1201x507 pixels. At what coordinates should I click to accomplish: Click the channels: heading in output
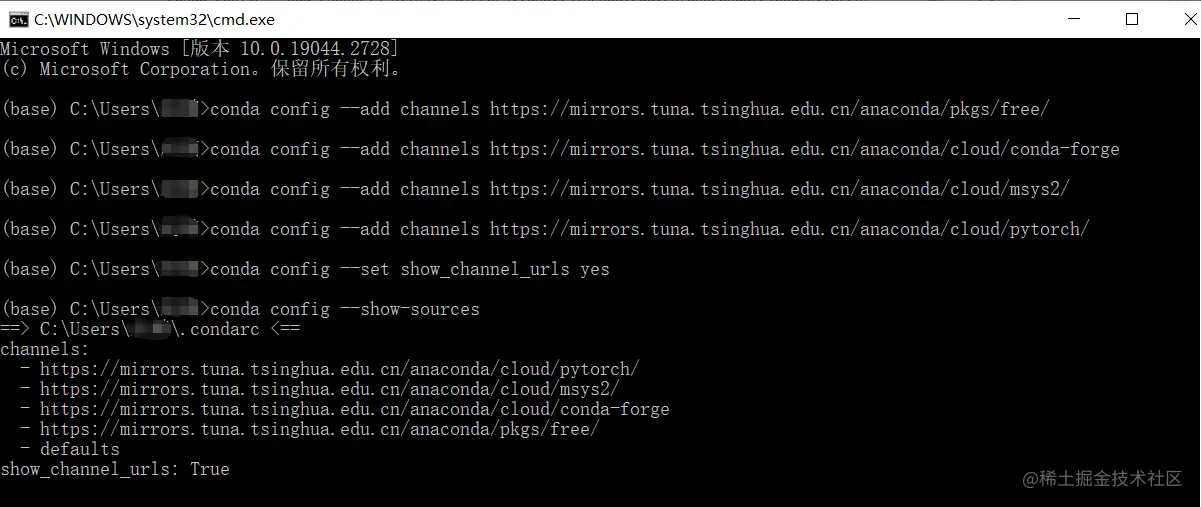(x=45, y=349)
